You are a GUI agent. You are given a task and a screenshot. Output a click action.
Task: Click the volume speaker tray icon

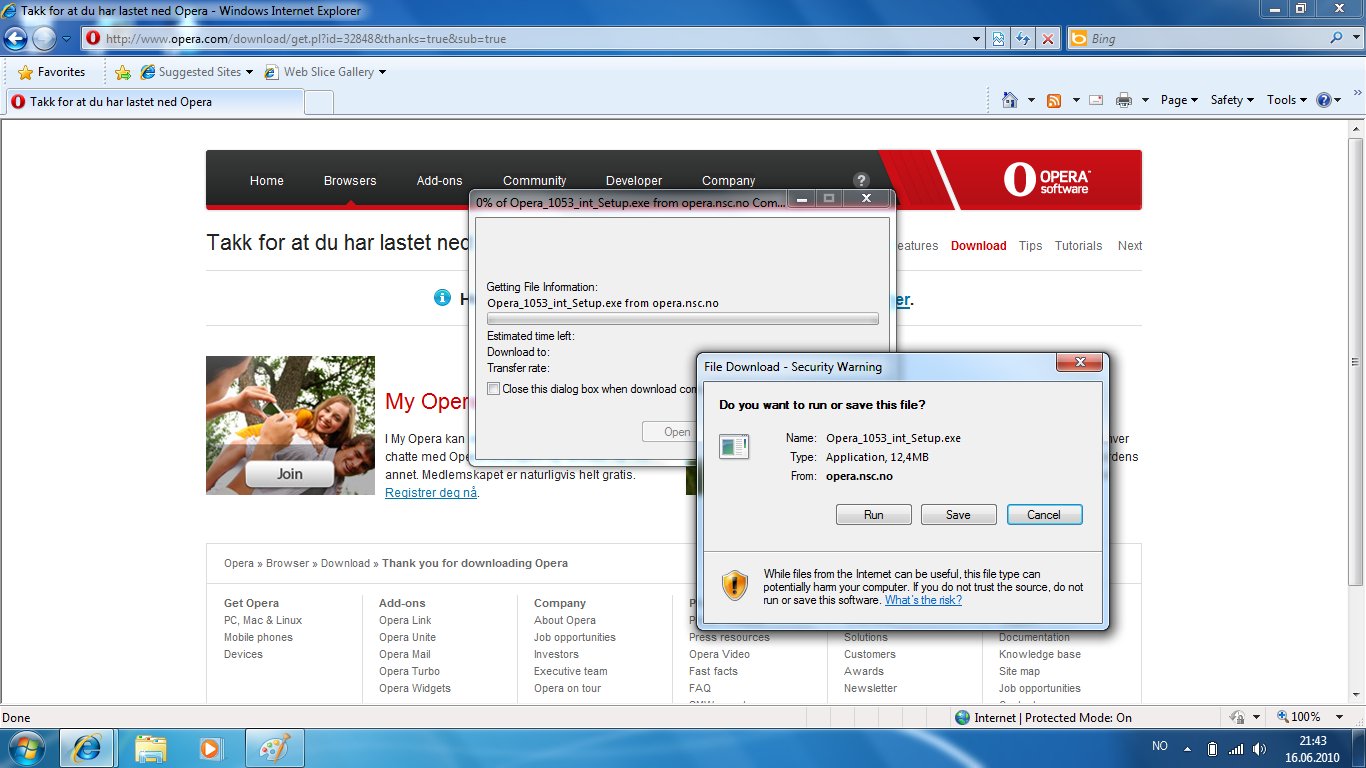pos(1260,748)
